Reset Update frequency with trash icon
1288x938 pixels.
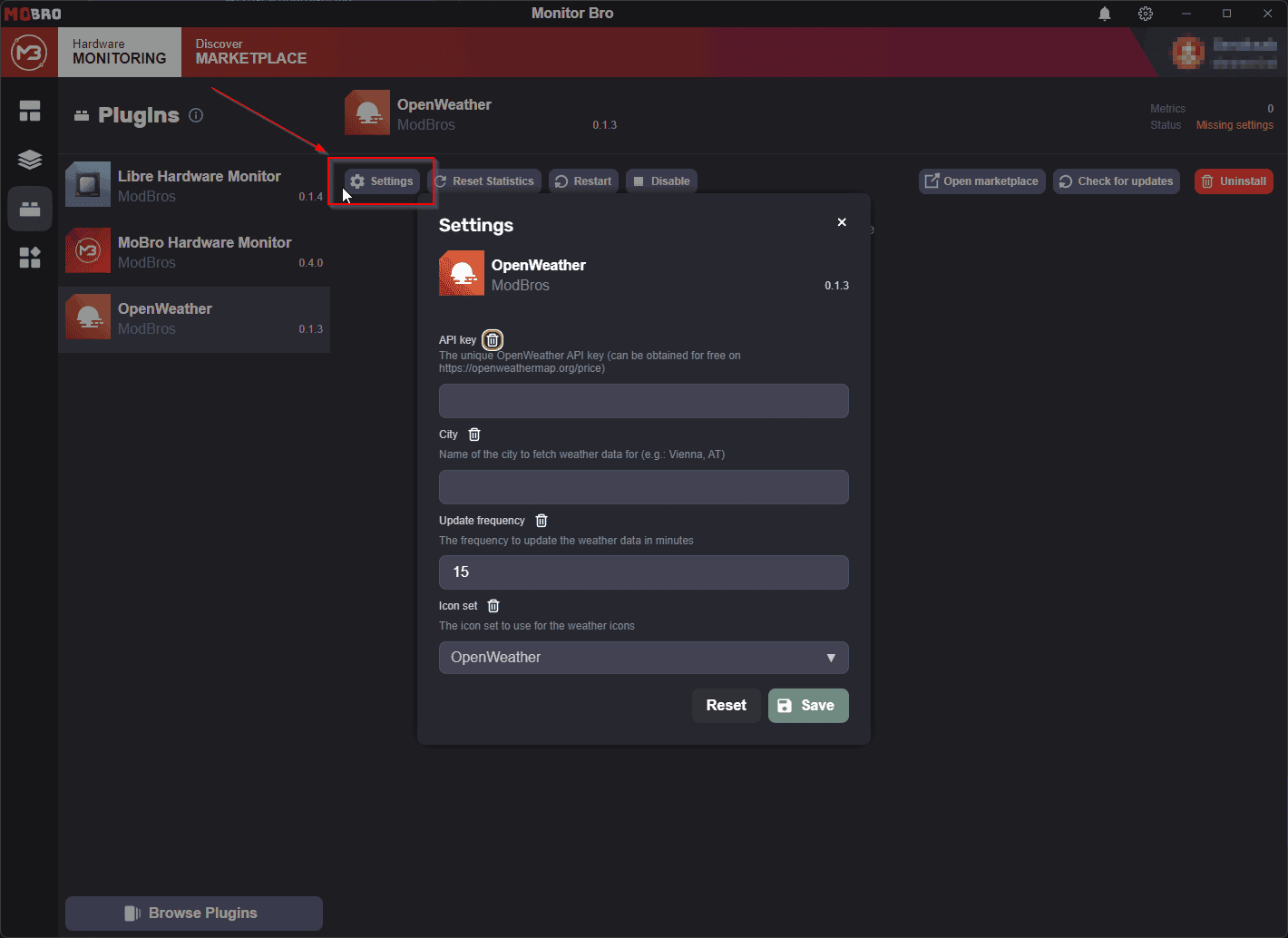(542, 521)
